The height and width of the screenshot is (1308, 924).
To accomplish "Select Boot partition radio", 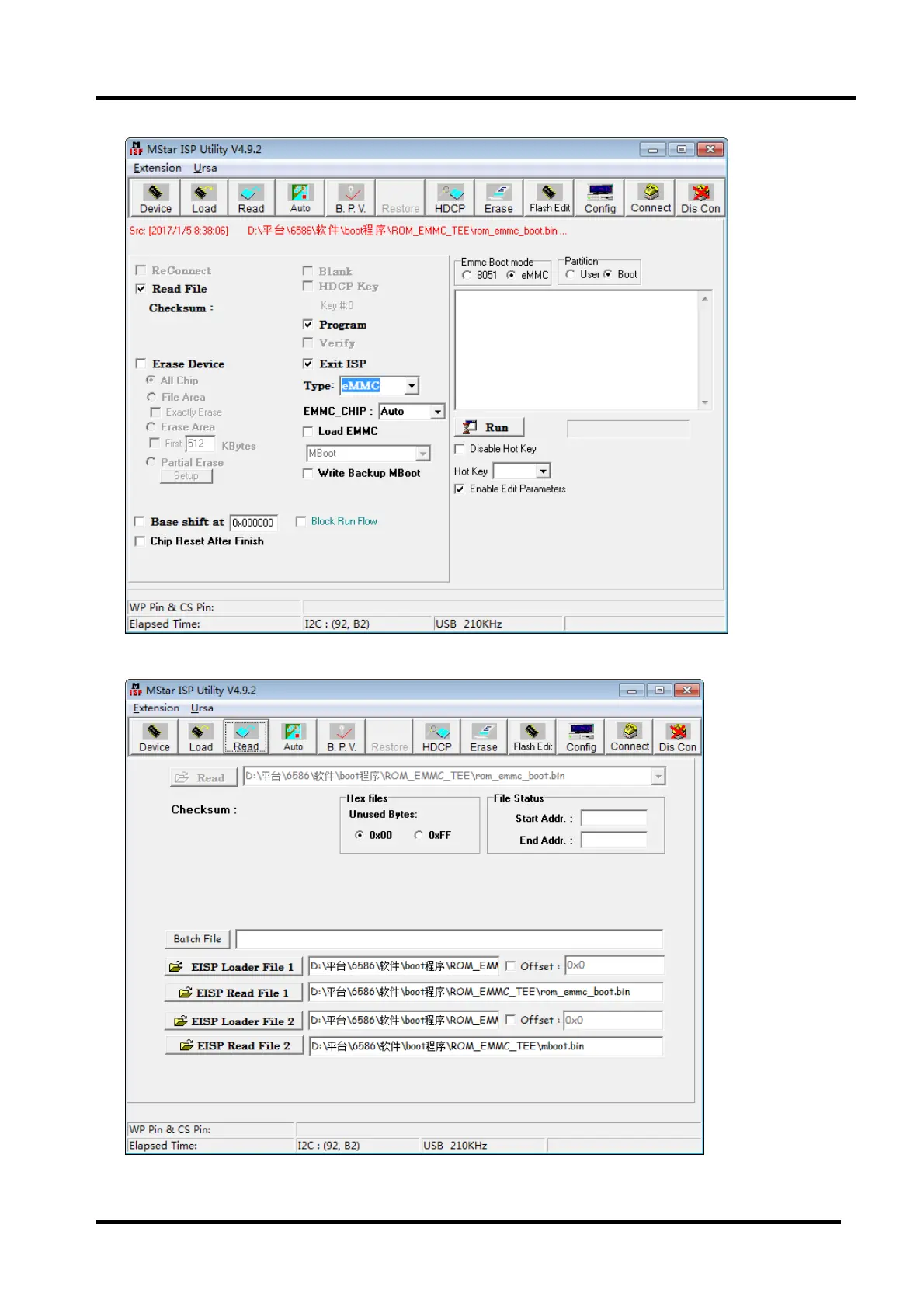I will point(607,274).
